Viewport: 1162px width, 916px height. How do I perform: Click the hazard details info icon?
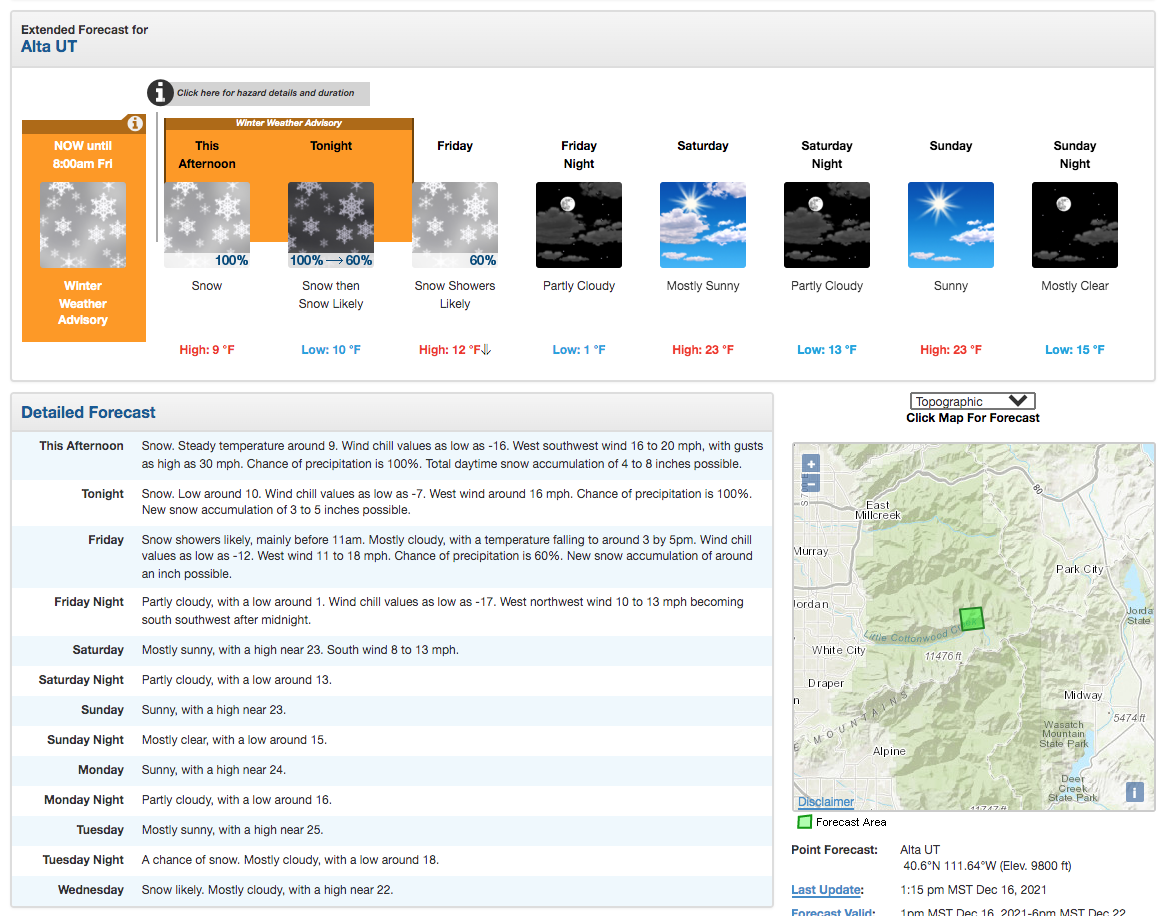click(x=160, y=93)
